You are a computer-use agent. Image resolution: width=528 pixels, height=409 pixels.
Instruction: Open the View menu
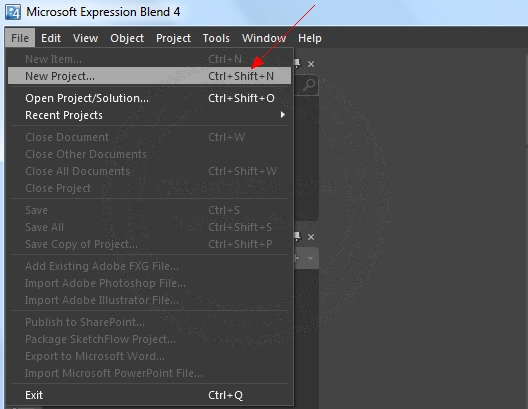(x=86, y=38)
